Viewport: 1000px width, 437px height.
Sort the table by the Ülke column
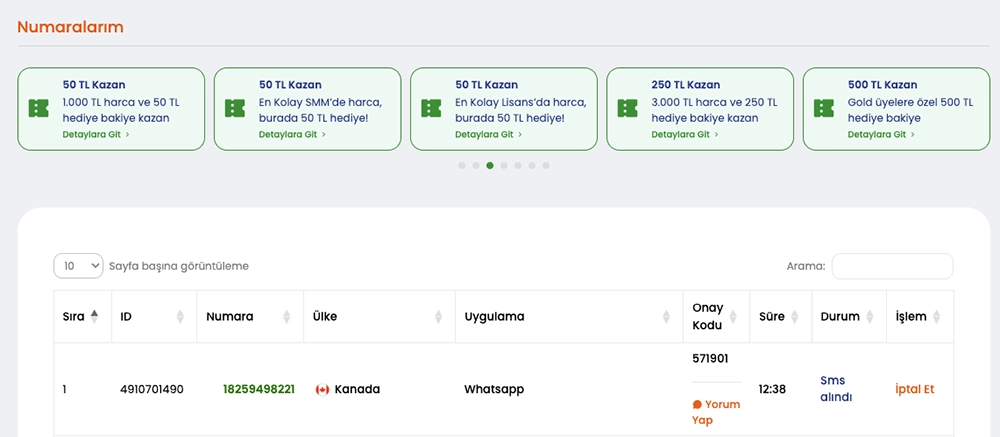pos(438,317)
